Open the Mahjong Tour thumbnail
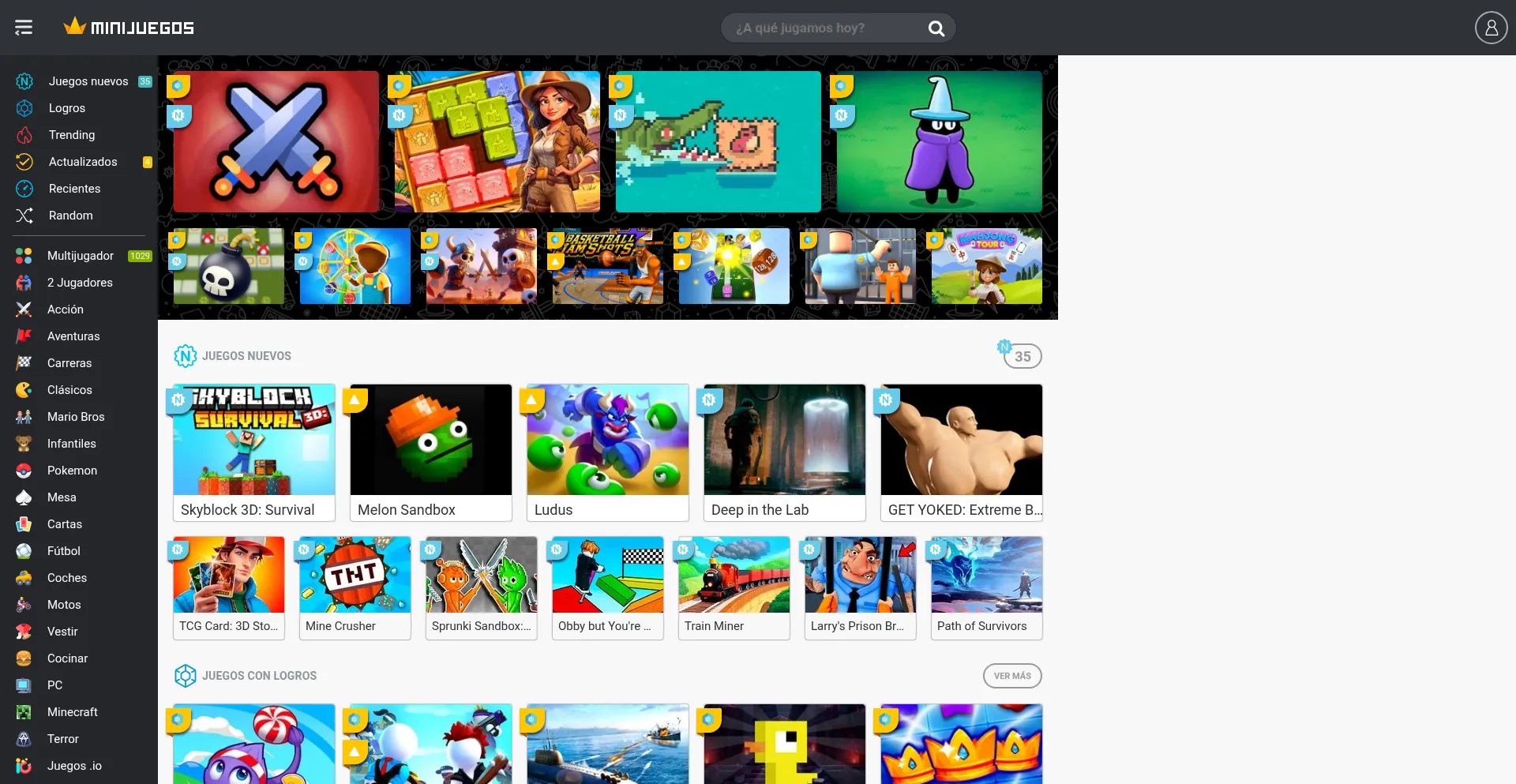 pos(987,266)
